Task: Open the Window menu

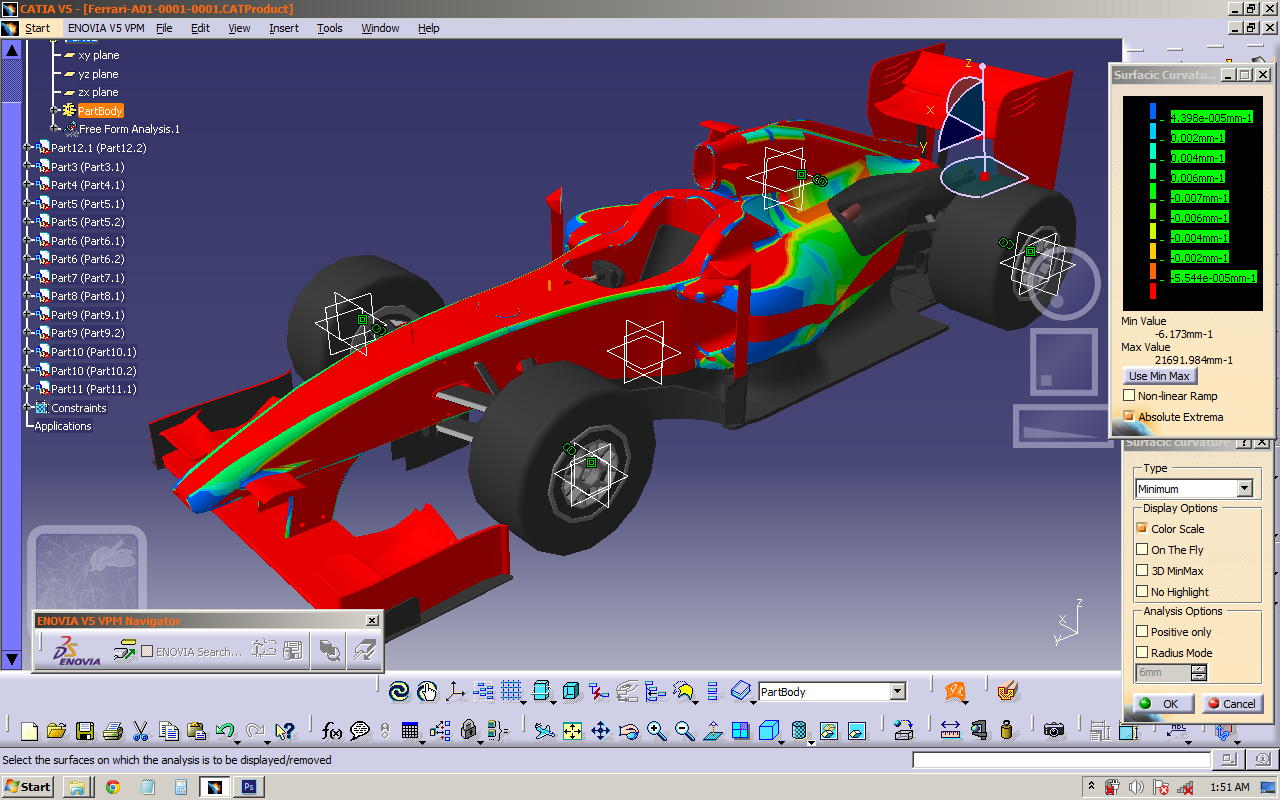Action: click(x=380, y=28)
